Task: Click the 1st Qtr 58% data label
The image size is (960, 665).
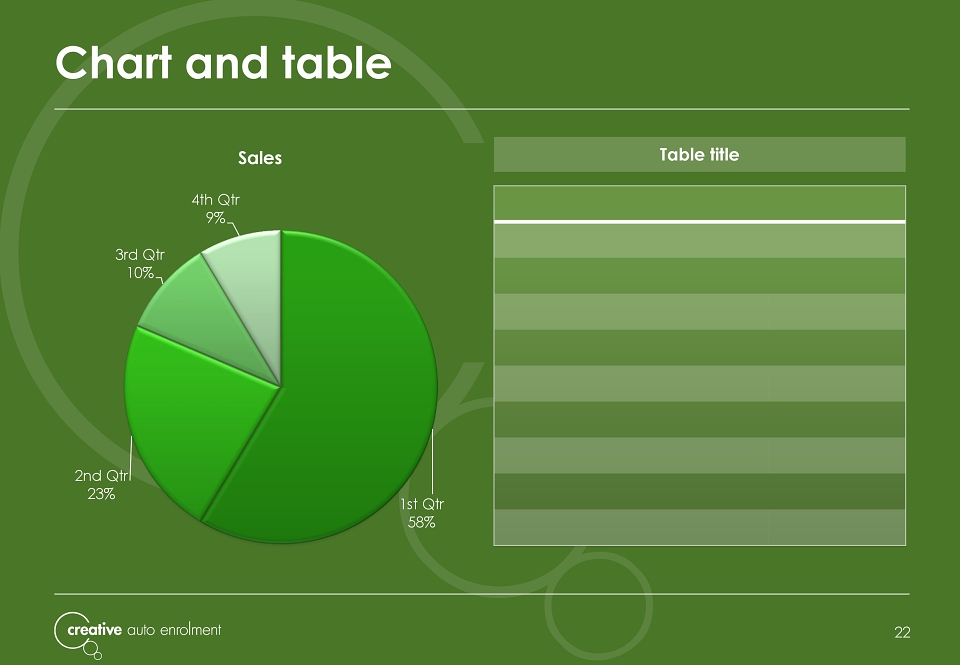Action: [422, 513]
